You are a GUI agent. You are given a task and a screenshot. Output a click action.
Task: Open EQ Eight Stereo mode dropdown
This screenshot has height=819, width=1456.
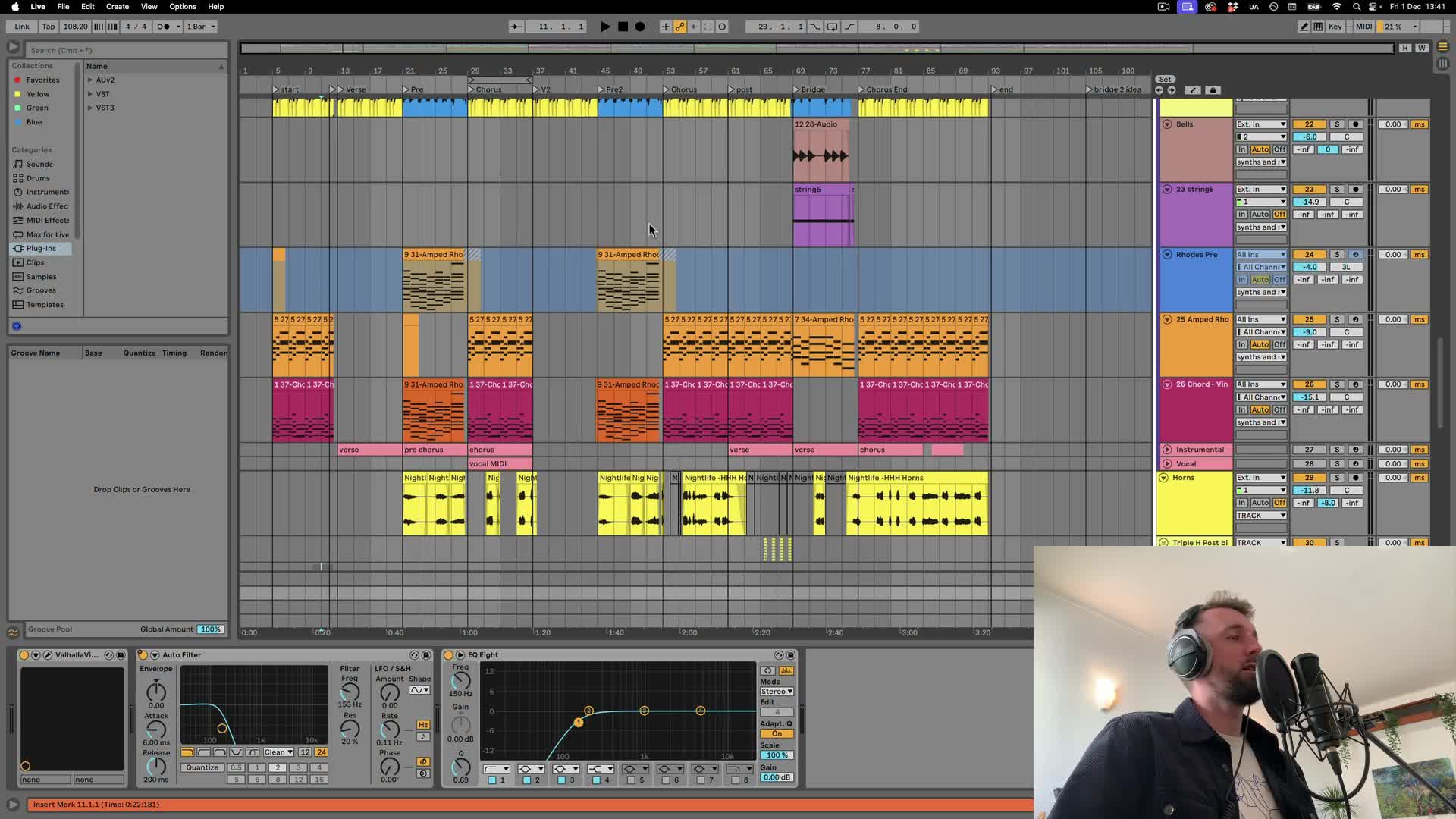coord(777,692)
